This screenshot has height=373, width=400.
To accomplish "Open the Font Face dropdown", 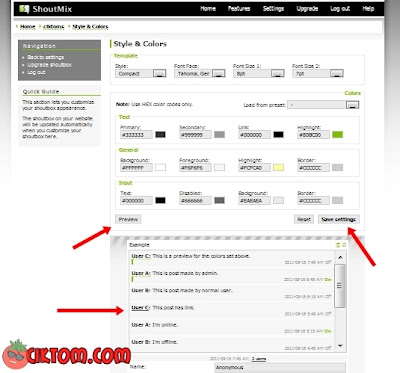I will (200, 74).
